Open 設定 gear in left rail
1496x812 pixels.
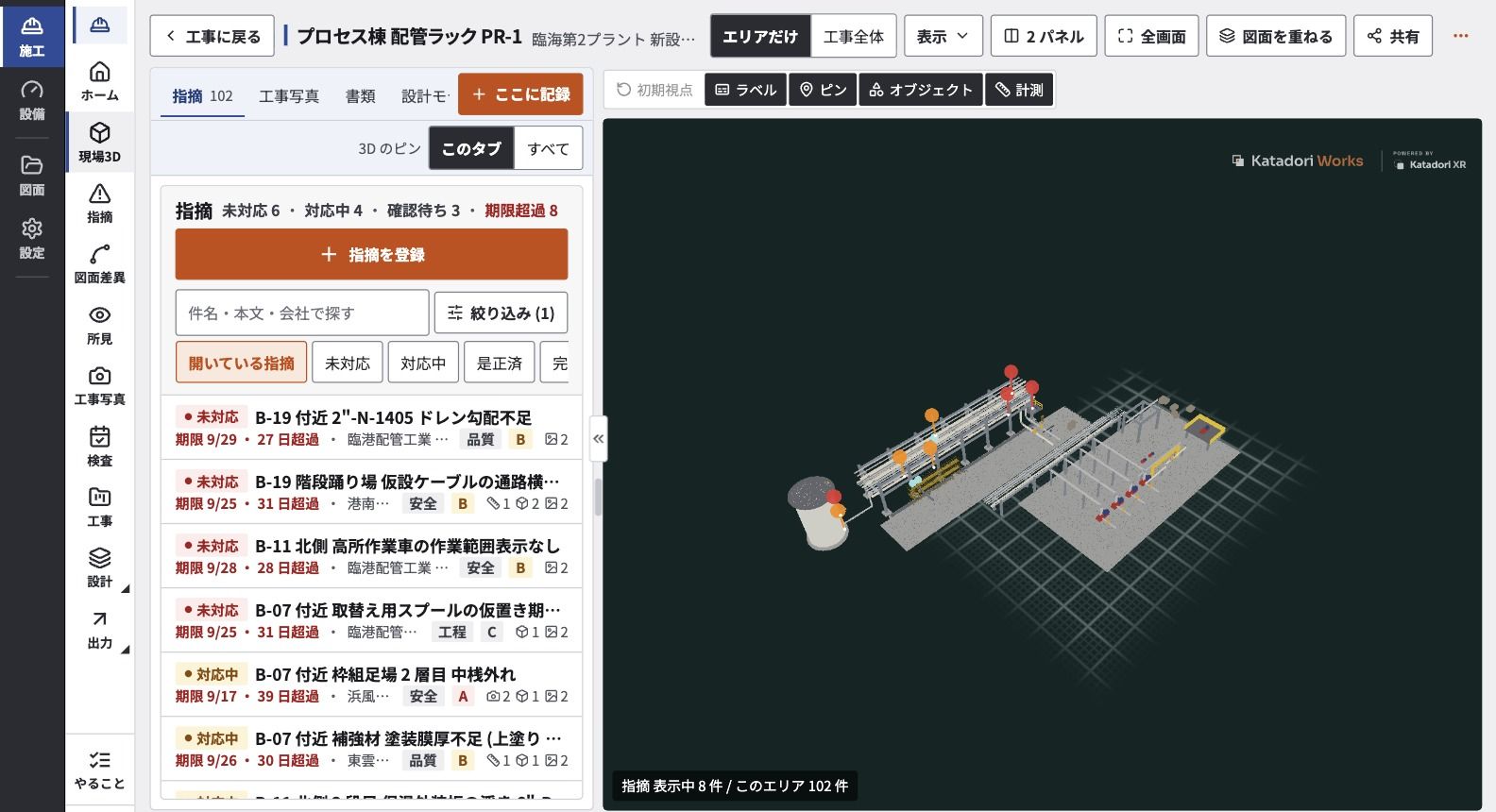(x=32, y=239)
